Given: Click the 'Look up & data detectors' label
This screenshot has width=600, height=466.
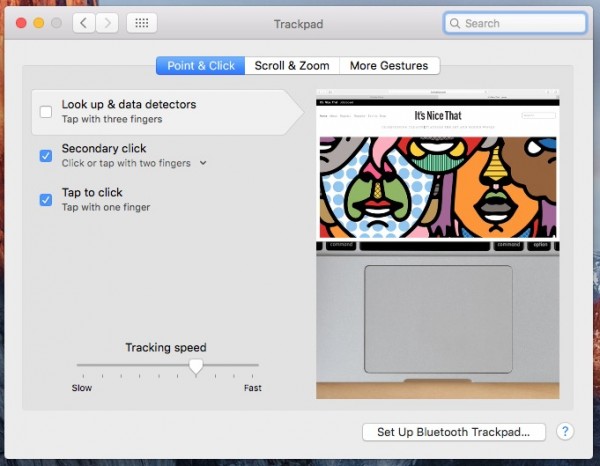Looking at the screenshot, I should click(x=129, y=104).
